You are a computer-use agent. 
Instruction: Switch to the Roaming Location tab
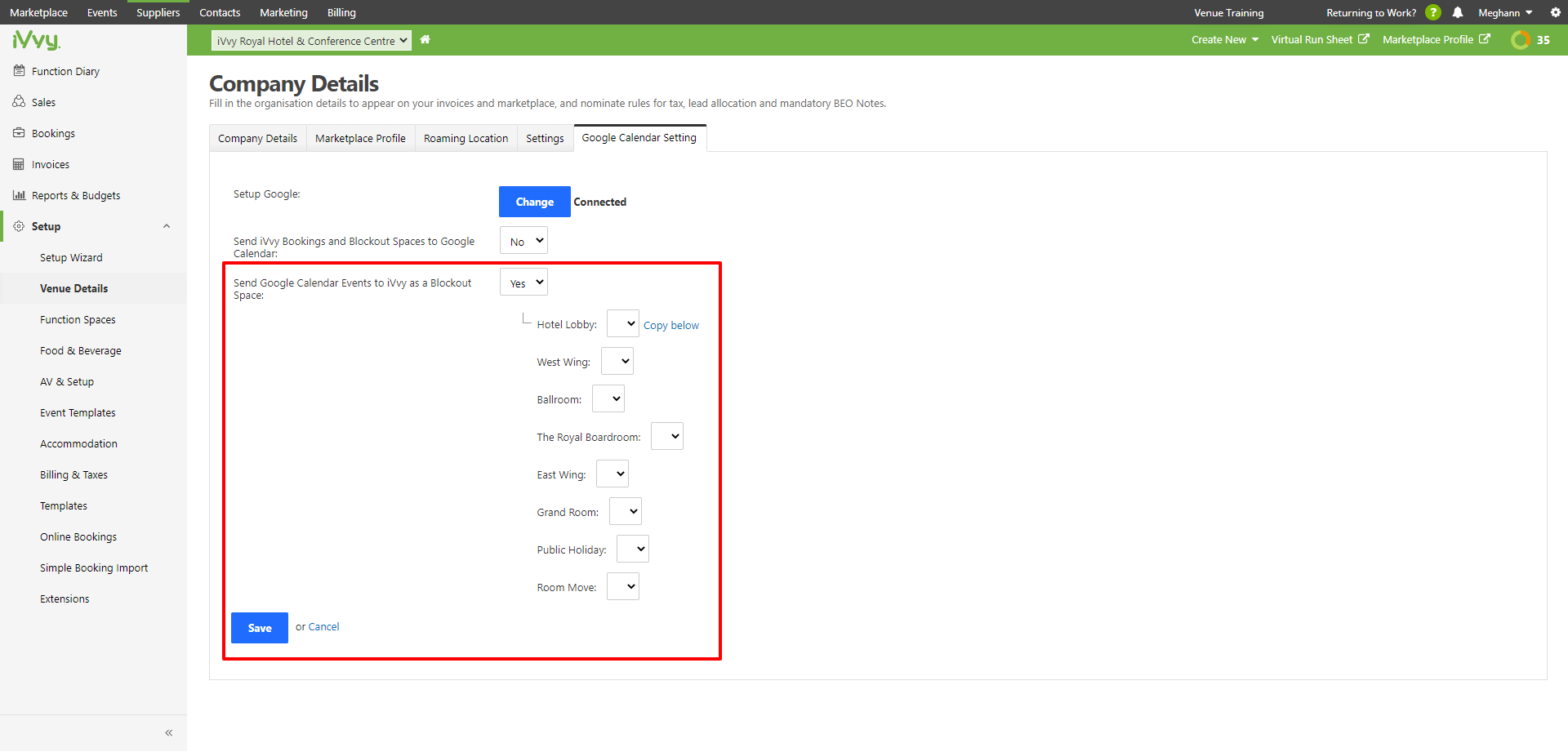click(465, 137)
